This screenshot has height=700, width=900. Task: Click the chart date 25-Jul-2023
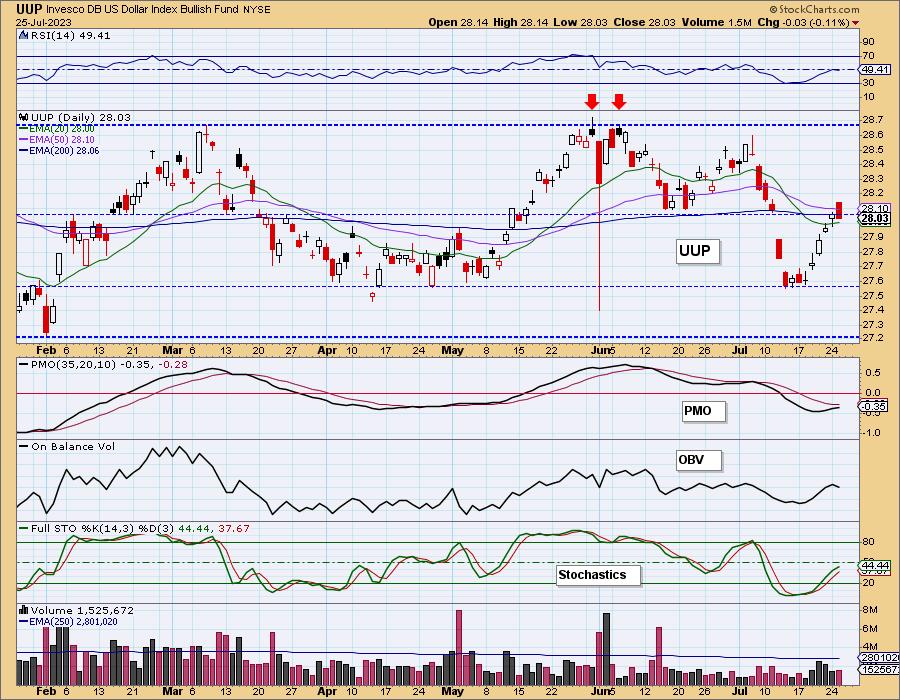[x=44, y=22]
